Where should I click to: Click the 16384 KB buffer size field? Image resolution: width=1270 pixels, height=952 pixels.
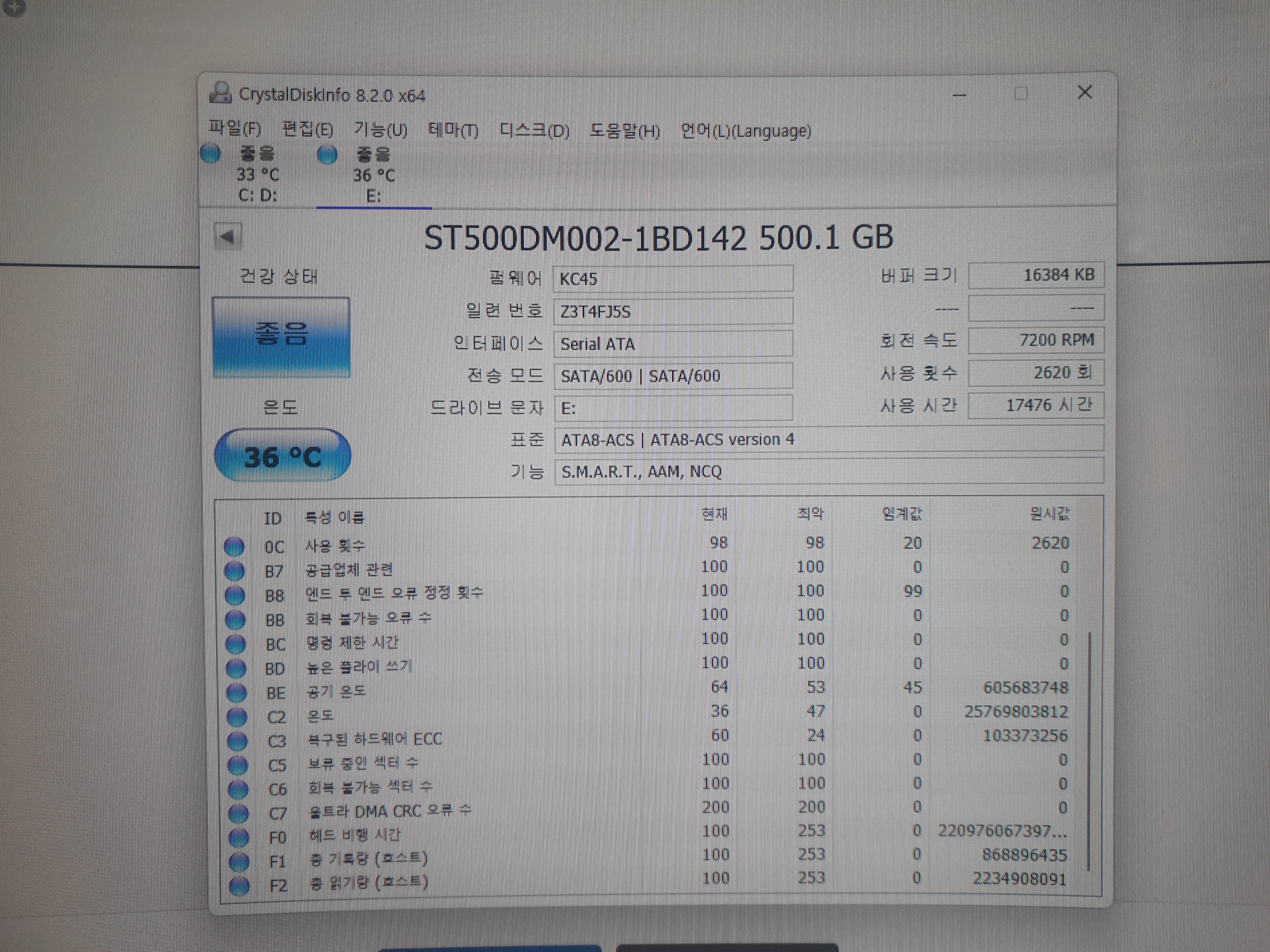point(1036,275)
